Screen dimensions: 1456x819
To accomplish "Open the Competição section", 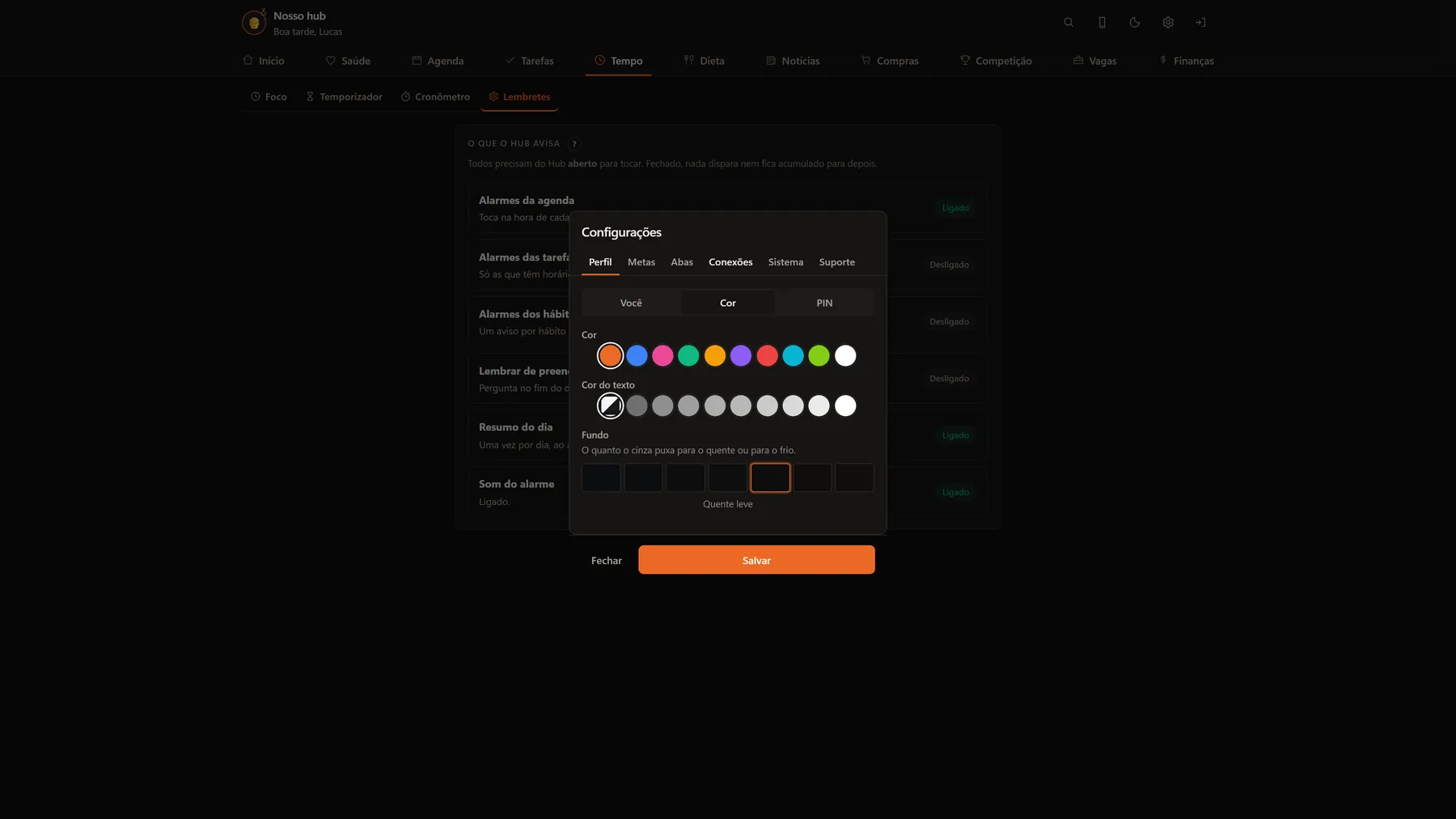I will pyautogui.click(x=996, y=61).
